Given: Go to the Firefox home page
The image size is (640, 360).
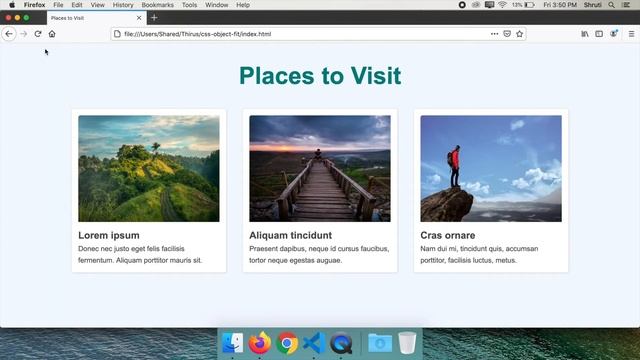Looking at the screenshot, I should click(52, 34).
